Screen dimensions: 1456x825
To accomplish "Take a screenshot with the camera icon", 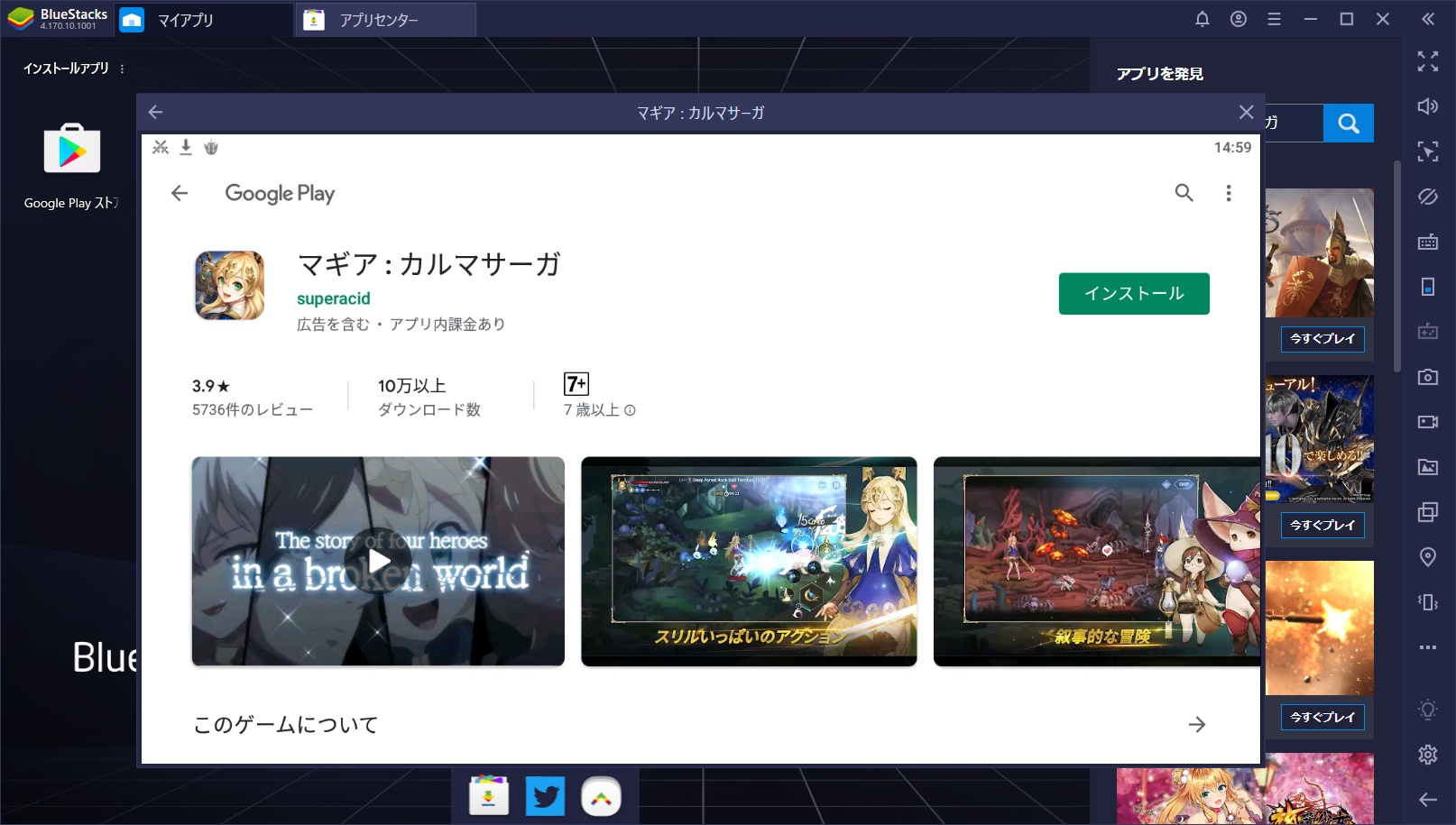I will tap(1428, 377).
